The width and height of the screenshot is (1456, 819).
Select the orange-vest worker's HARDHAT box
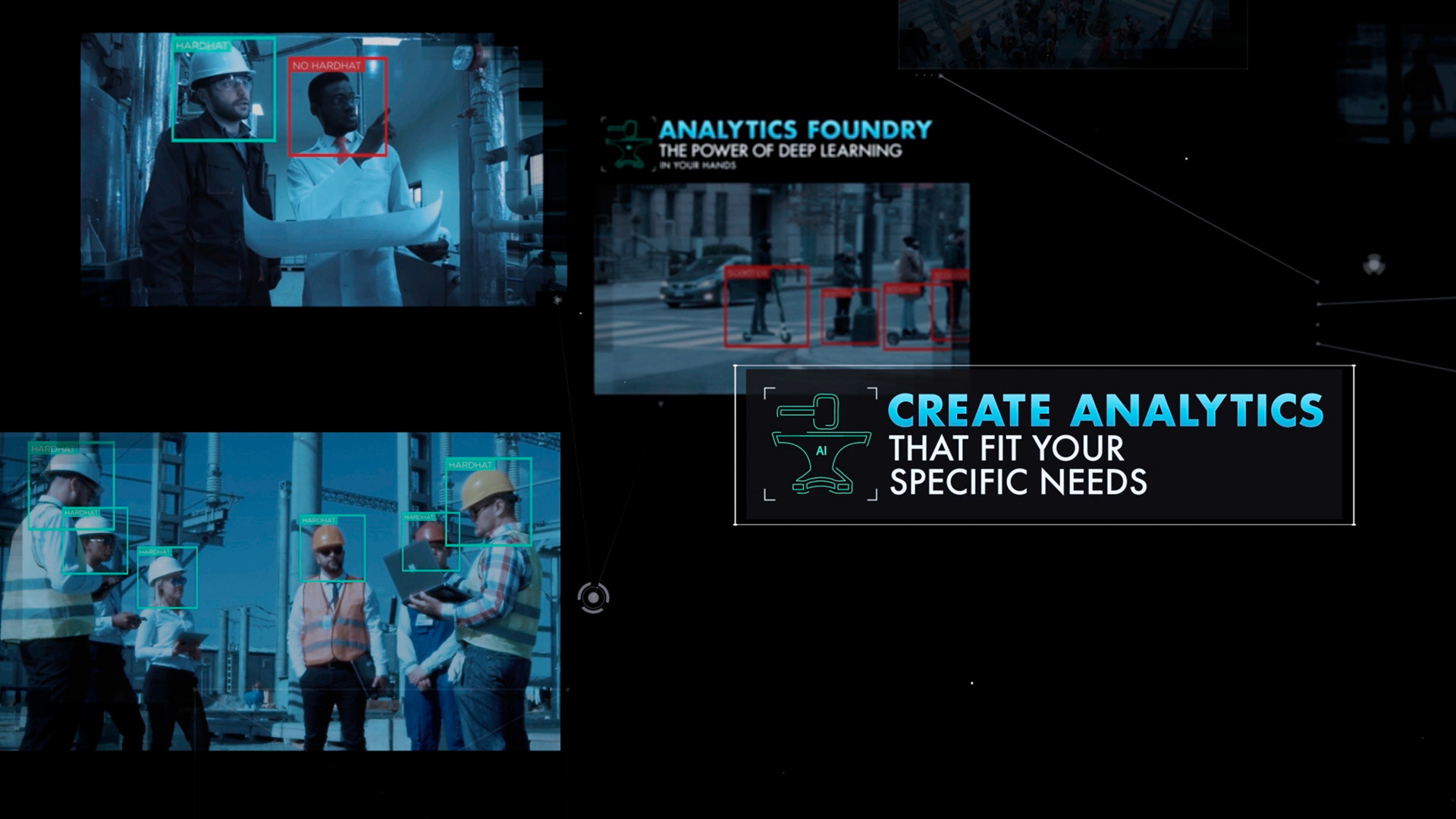[332, 548]
